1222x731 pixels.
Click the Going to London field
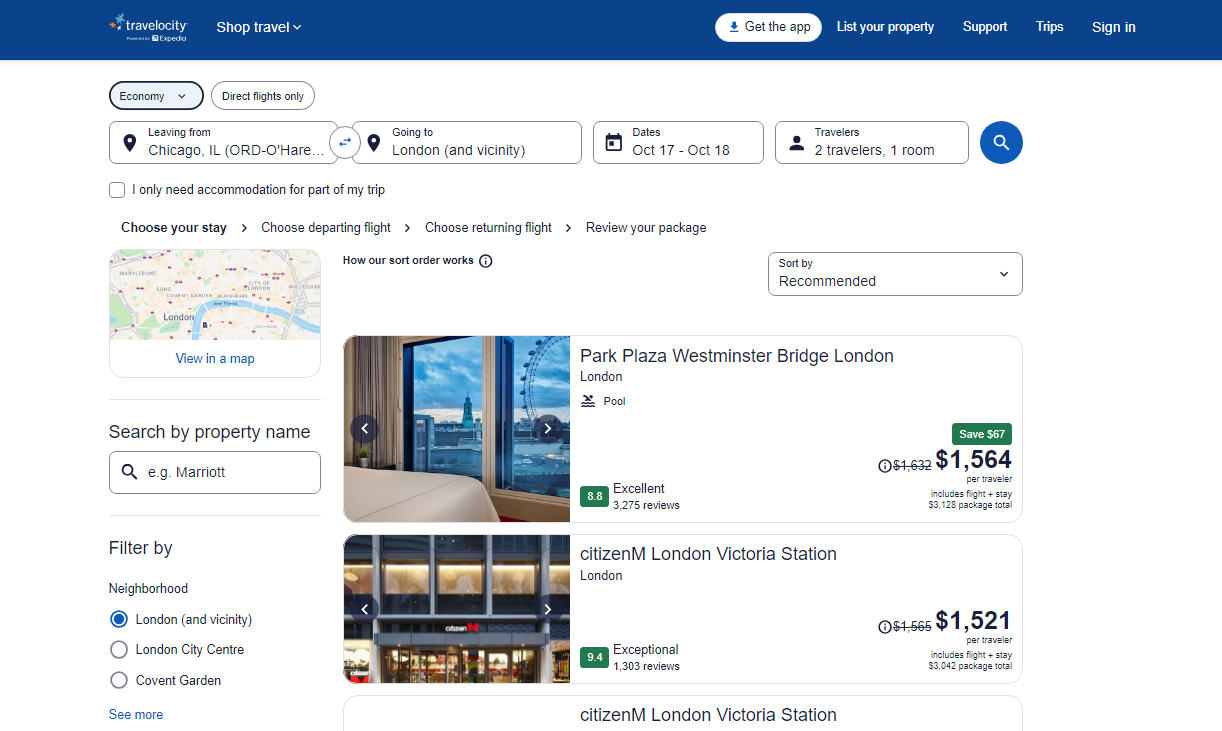(x=467, y=142)
